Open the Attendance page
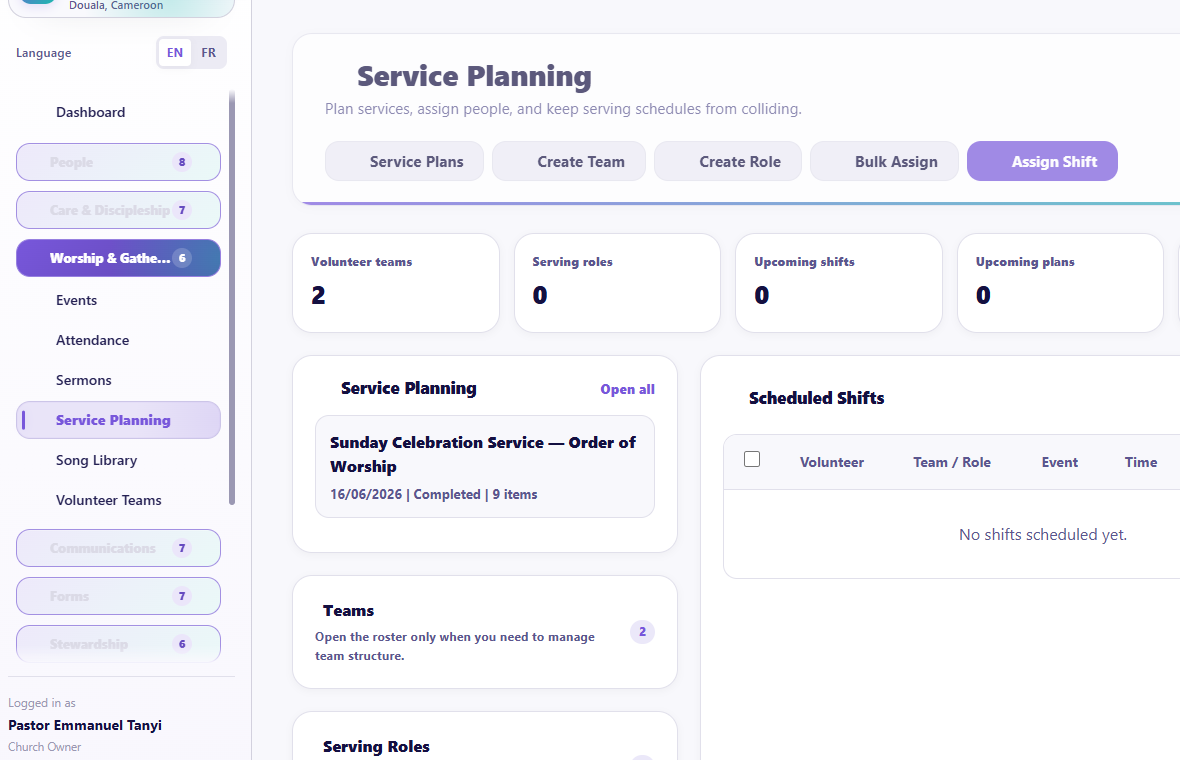This screenshot has height=760, width=1180. [x=118, y=340]
